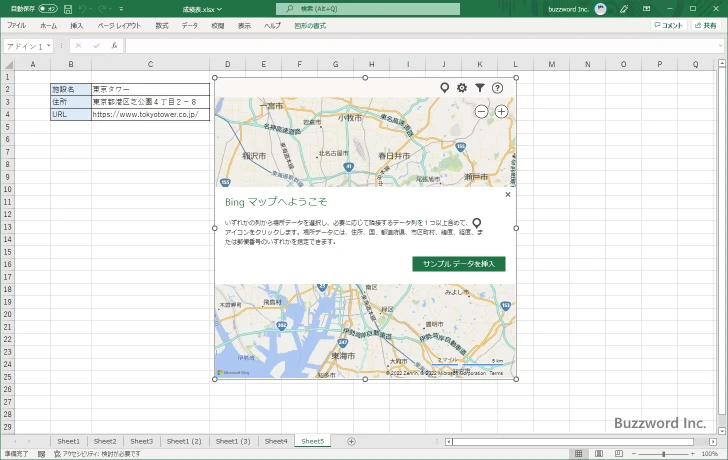Click the 共有 share button
Image resolution: width=728 pixels, height=460 pixels.
point(705,26)
